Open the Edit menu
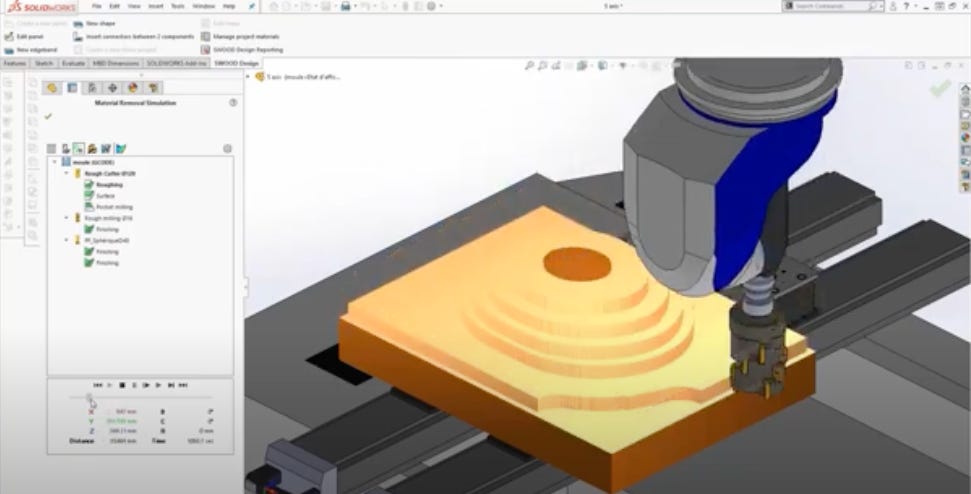Screen dimensions: 971x494 (115, 6)
